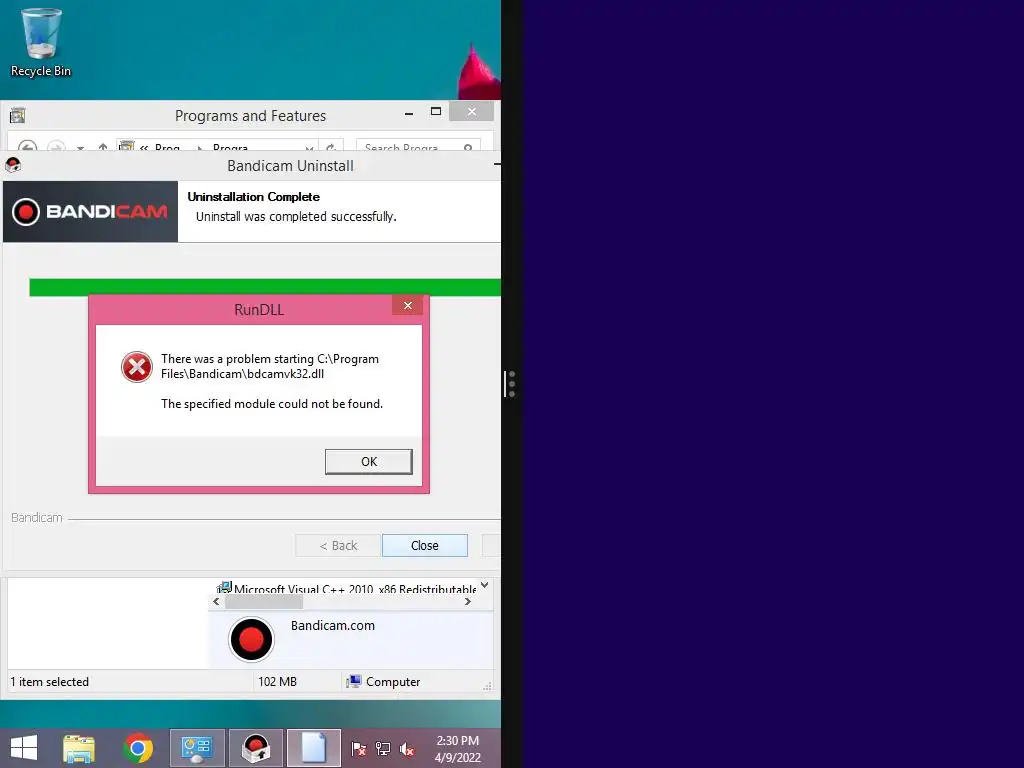The image size is (1024, 768).
Task: Click the 'Uninstallation Complete' heading text
Action: 253,197
